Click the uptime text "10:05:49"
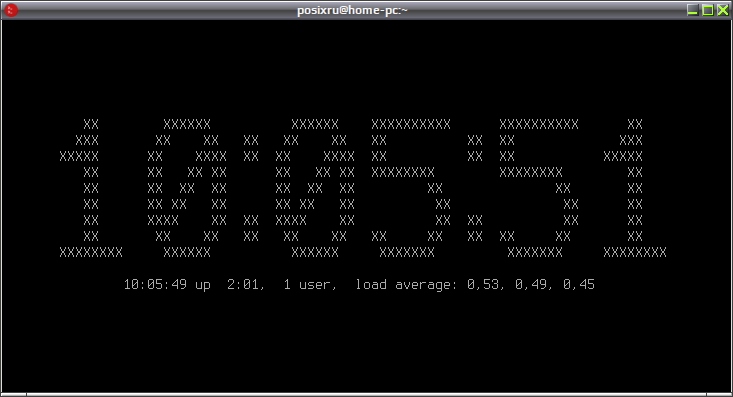 click(155, 284)
